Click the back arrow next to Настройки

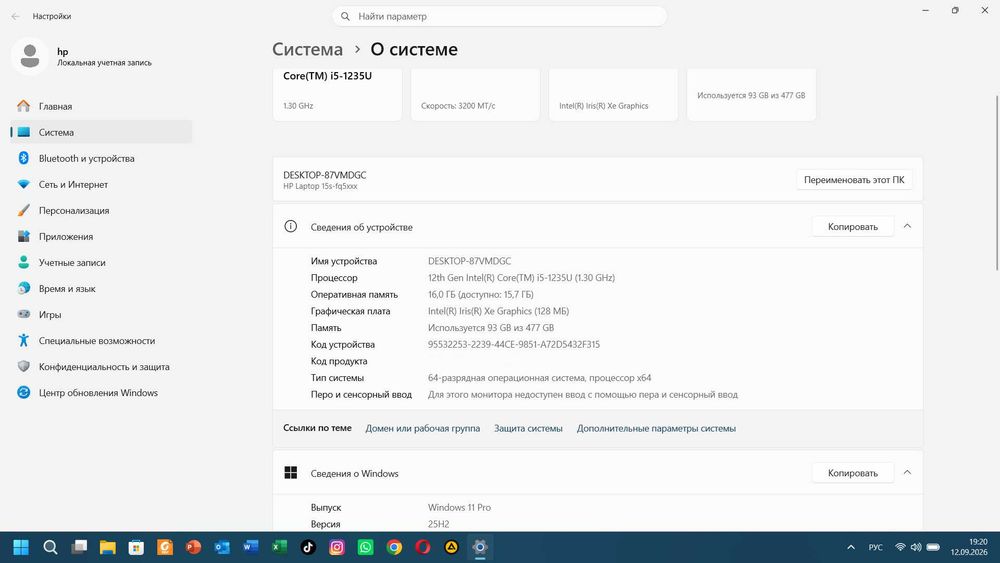pyautogui.click(x=15, y=16)
